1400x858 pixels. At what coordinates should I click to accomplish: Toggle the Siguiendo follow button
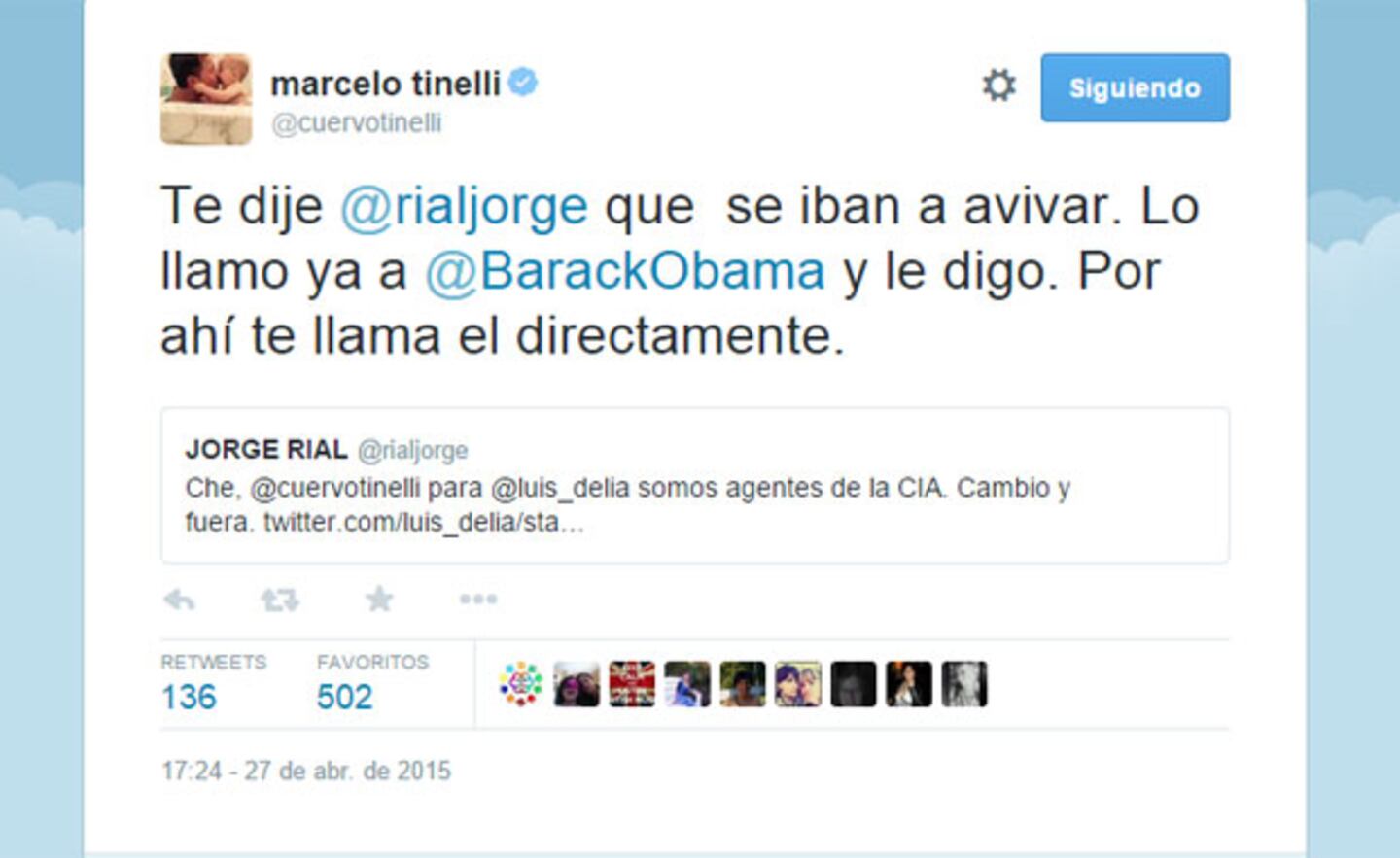[1135, 87]
